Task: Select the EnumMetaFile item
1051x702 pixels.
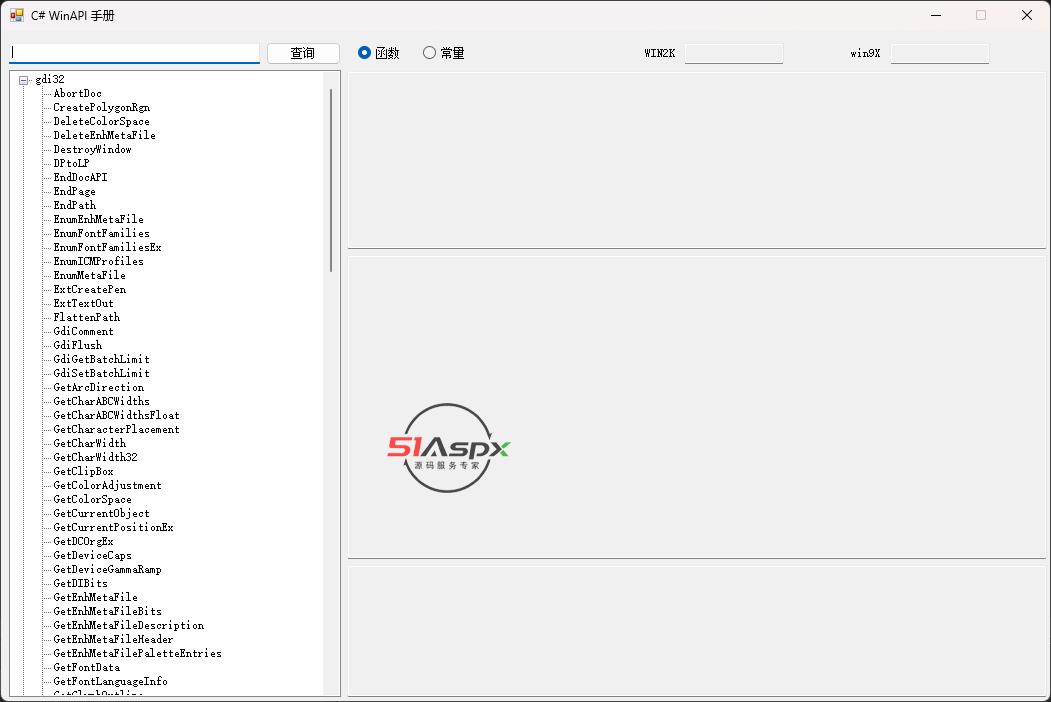Action: (x=89, y=276)
